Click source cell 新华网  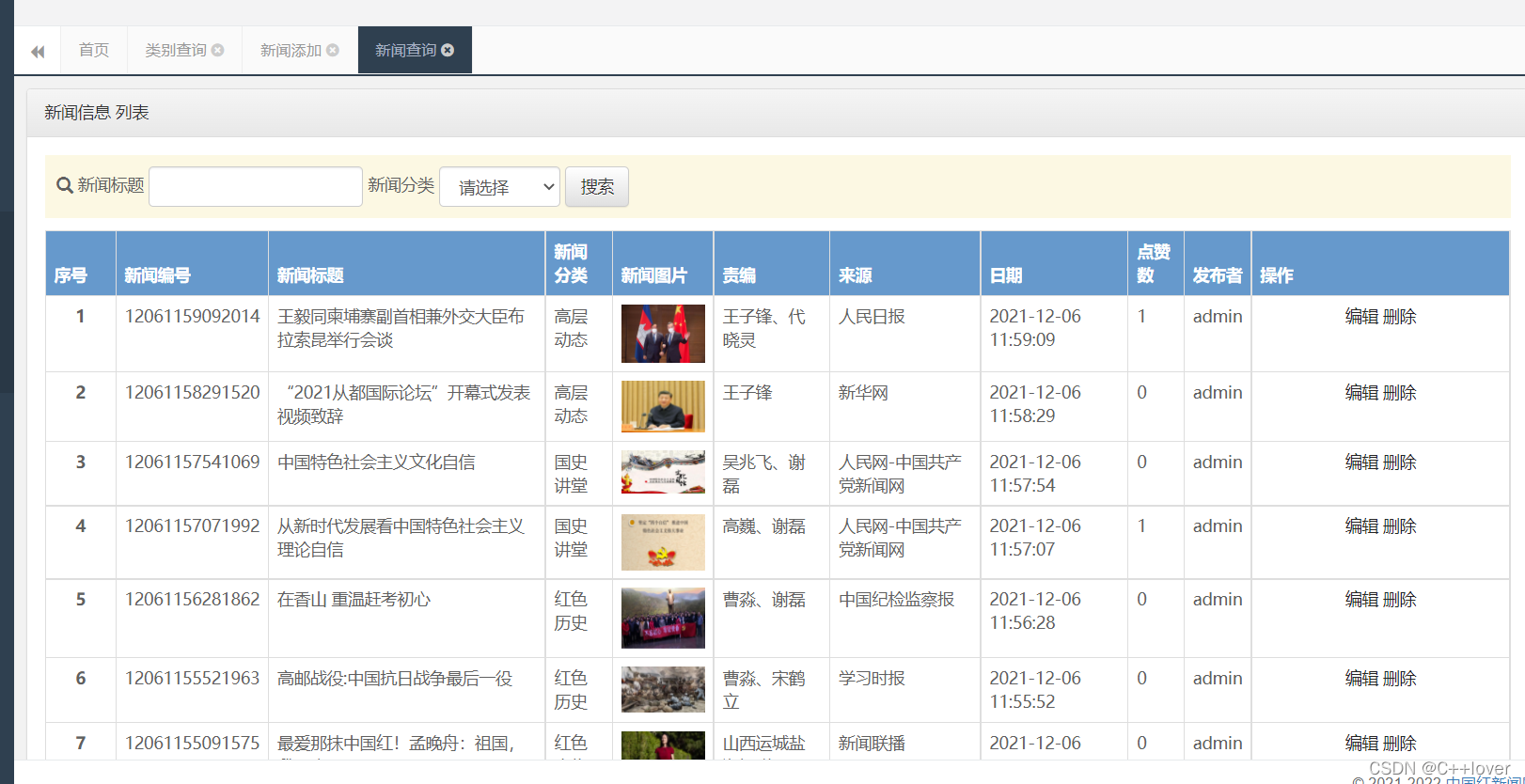[863, 393]
